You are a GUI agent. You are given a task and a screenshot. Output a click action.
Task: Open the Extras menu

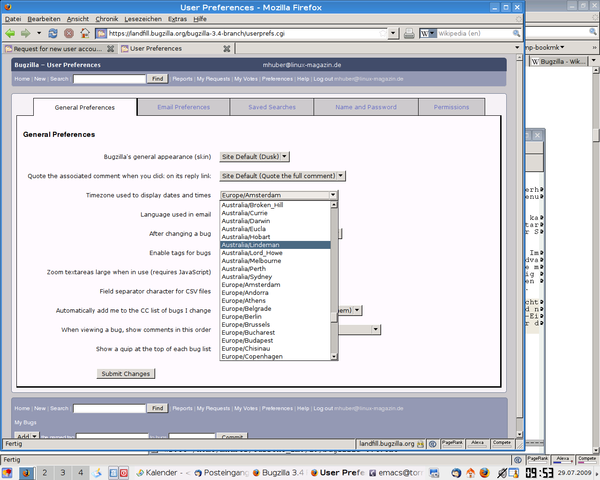pos(178,19)
